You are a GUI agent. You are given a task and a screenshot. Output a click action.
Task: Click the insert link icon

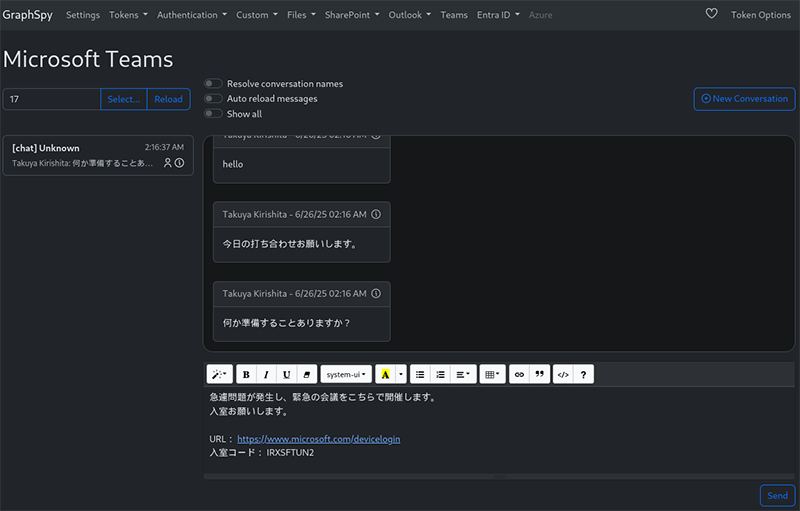coord(519,374)
